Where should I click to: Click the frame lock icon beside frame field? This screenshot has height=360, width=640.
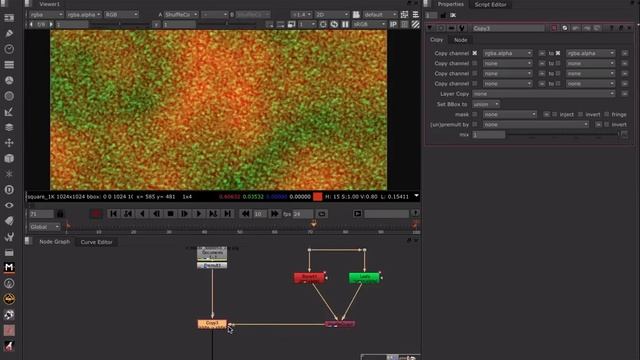(60, 214)
